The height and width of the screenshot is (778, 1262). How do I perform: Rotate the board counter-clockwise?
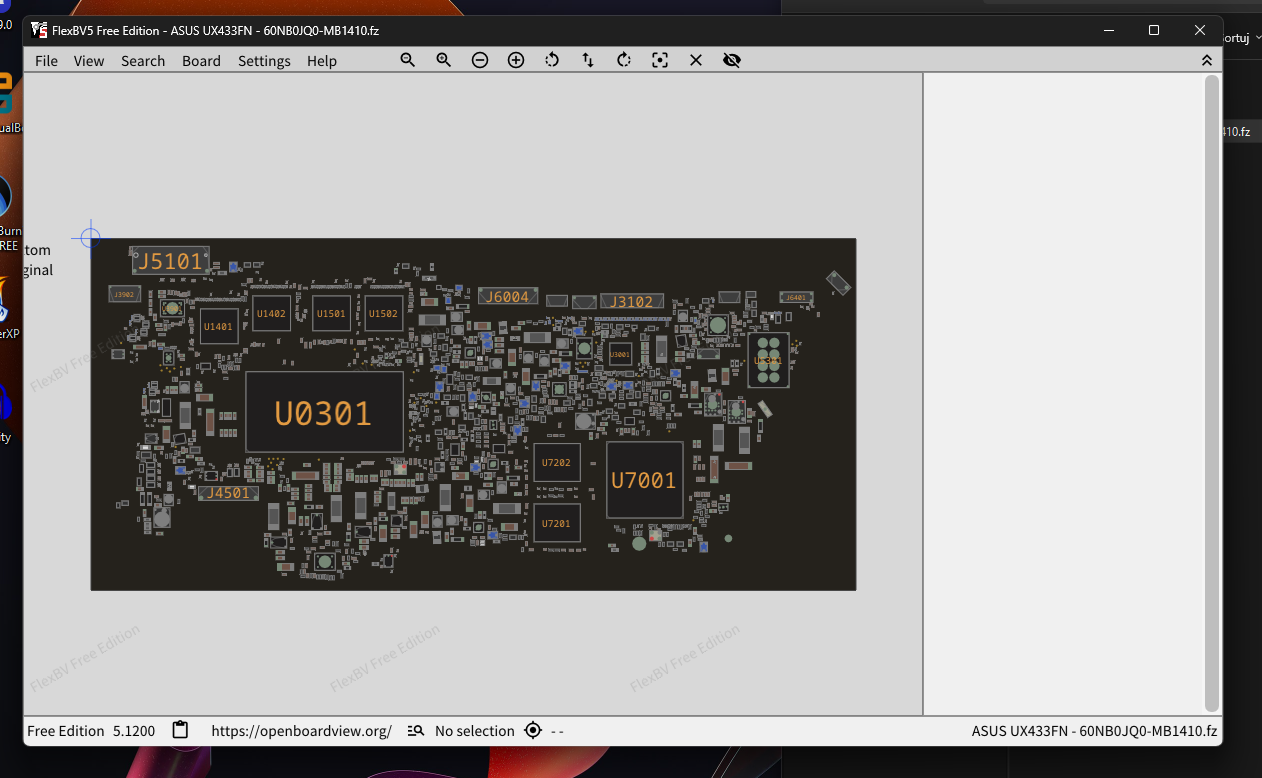[552, 60]
